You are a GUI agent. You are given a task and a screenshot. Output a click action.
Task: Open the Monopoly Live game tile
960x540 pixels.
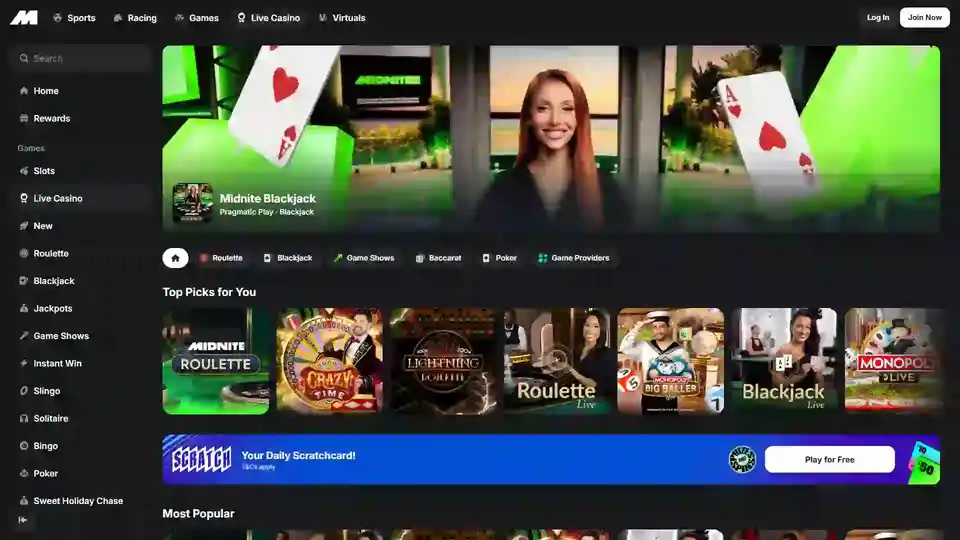tap(894, 361)
